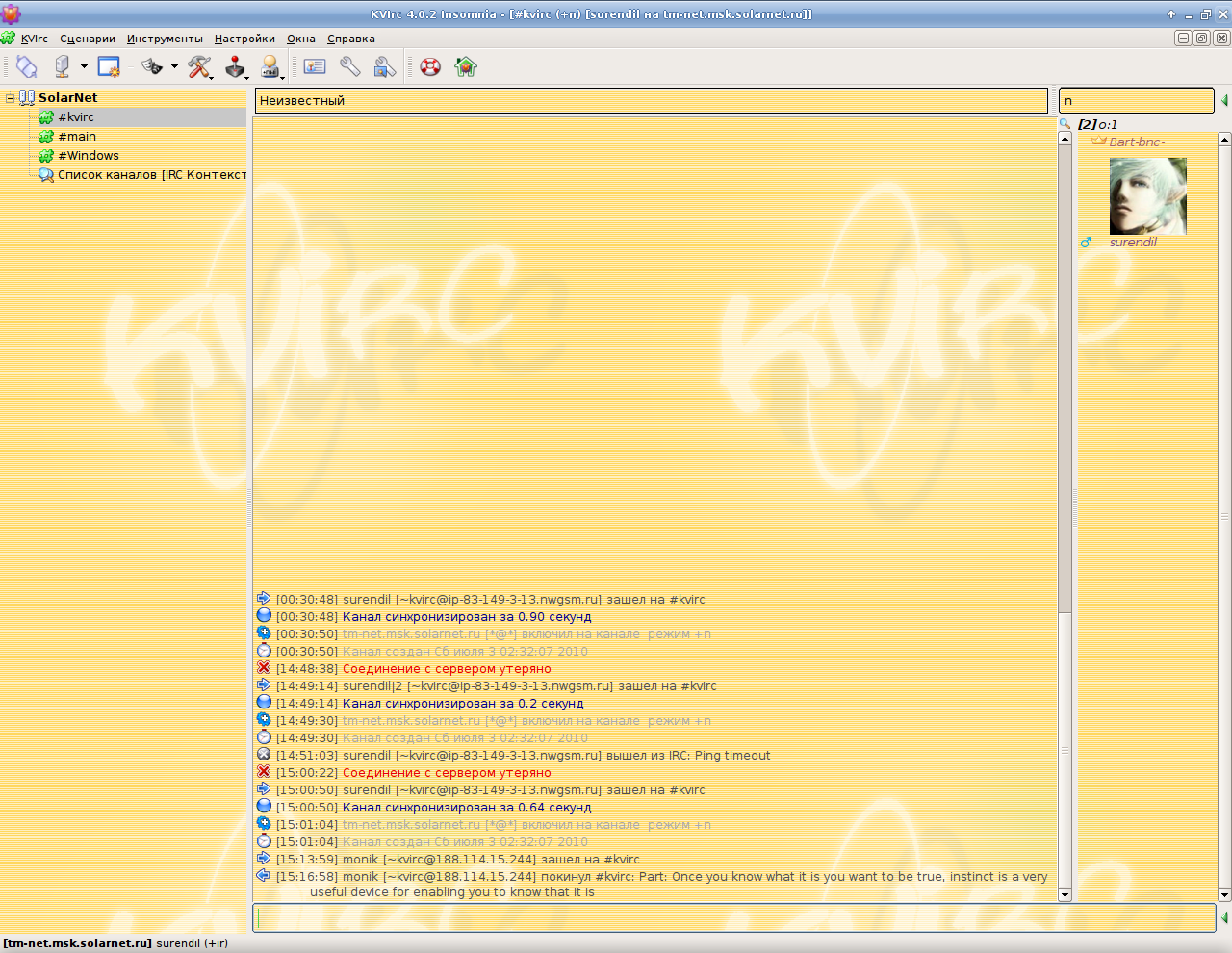The image size is (1232, 953).
Task: Click the KVIrc application icon in title bar
Action: [x=12, y=13]
